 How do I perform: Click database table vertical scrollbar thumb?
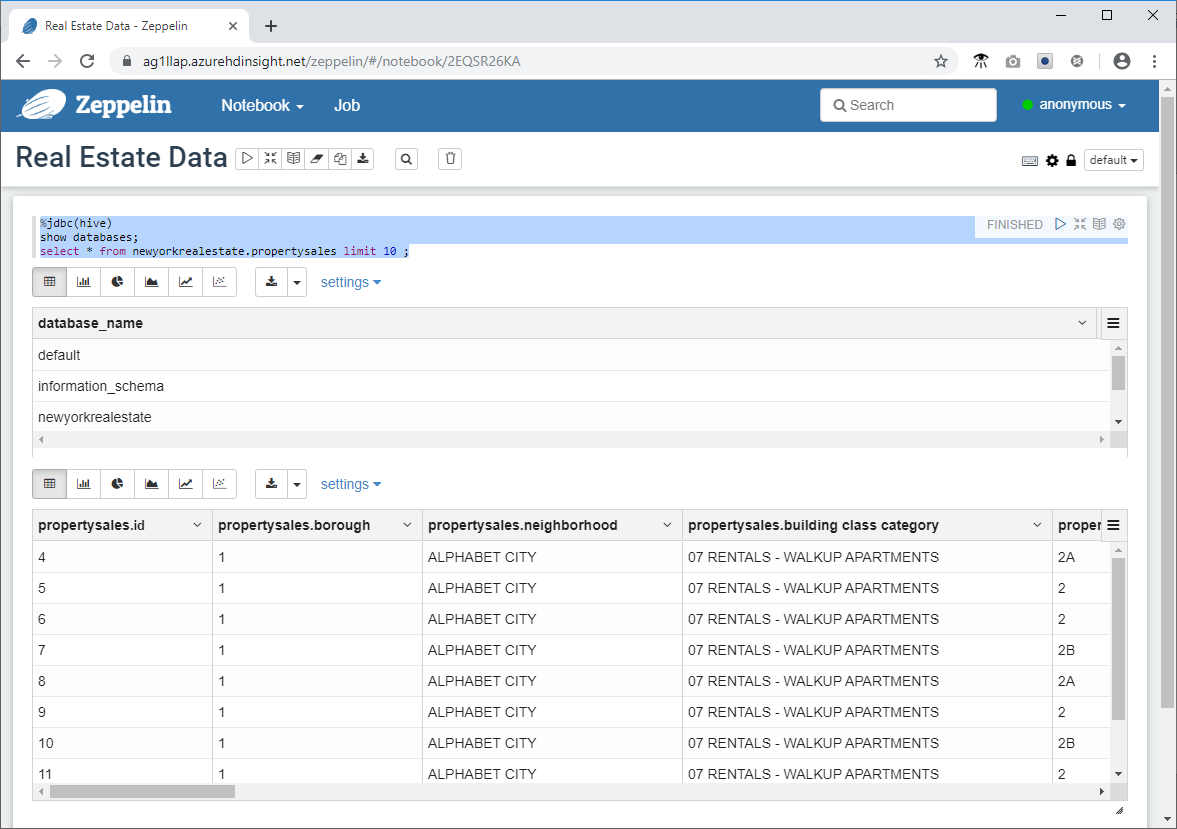(1118, 373)
